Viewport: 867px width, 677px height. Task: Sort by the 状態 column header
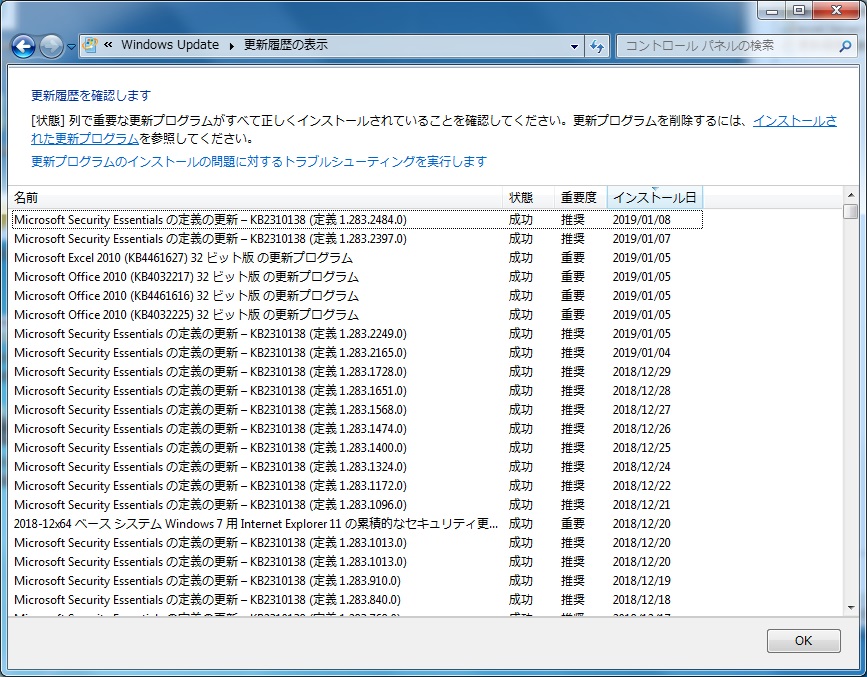pyautogui.click(x=529, y=197)
